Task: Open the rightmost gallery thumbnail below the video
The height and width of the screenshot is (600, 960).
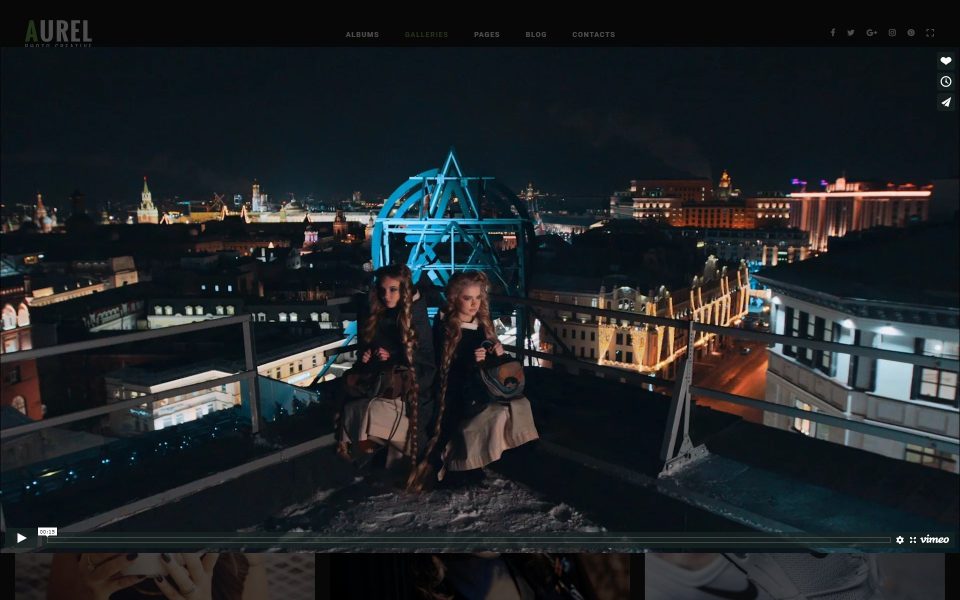Action: pyautogui.click(x=800, y=580)
